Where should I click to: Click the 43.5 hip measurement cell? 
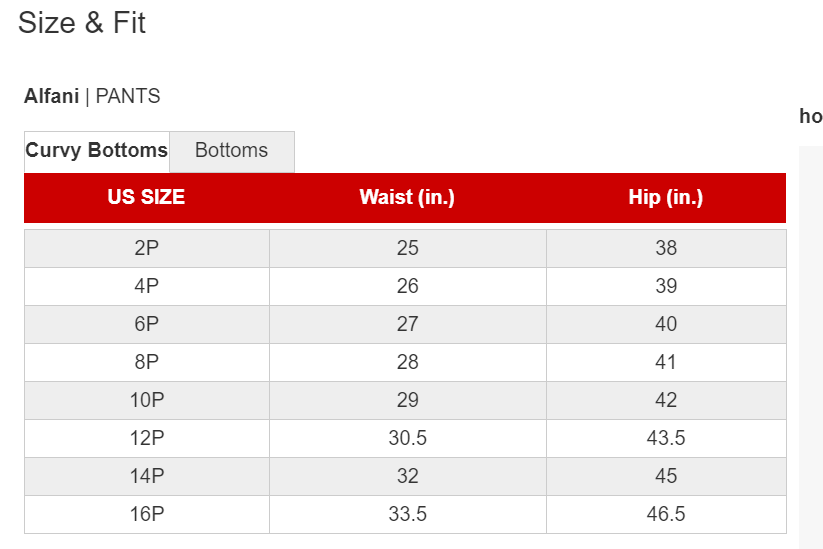click(x=666, y=438)
